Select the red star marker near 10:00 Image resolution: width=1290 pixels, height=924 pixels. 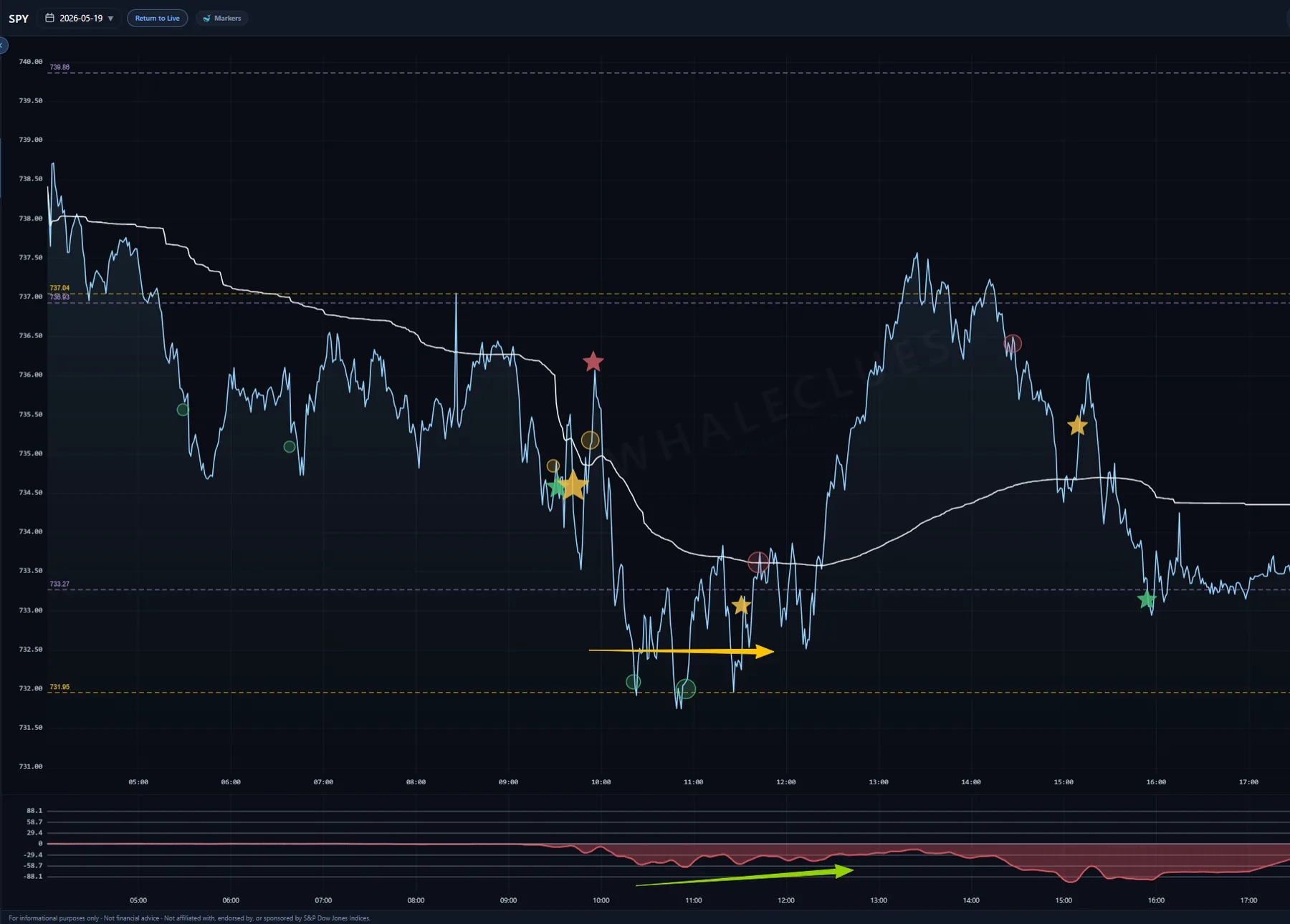[593, 362]
